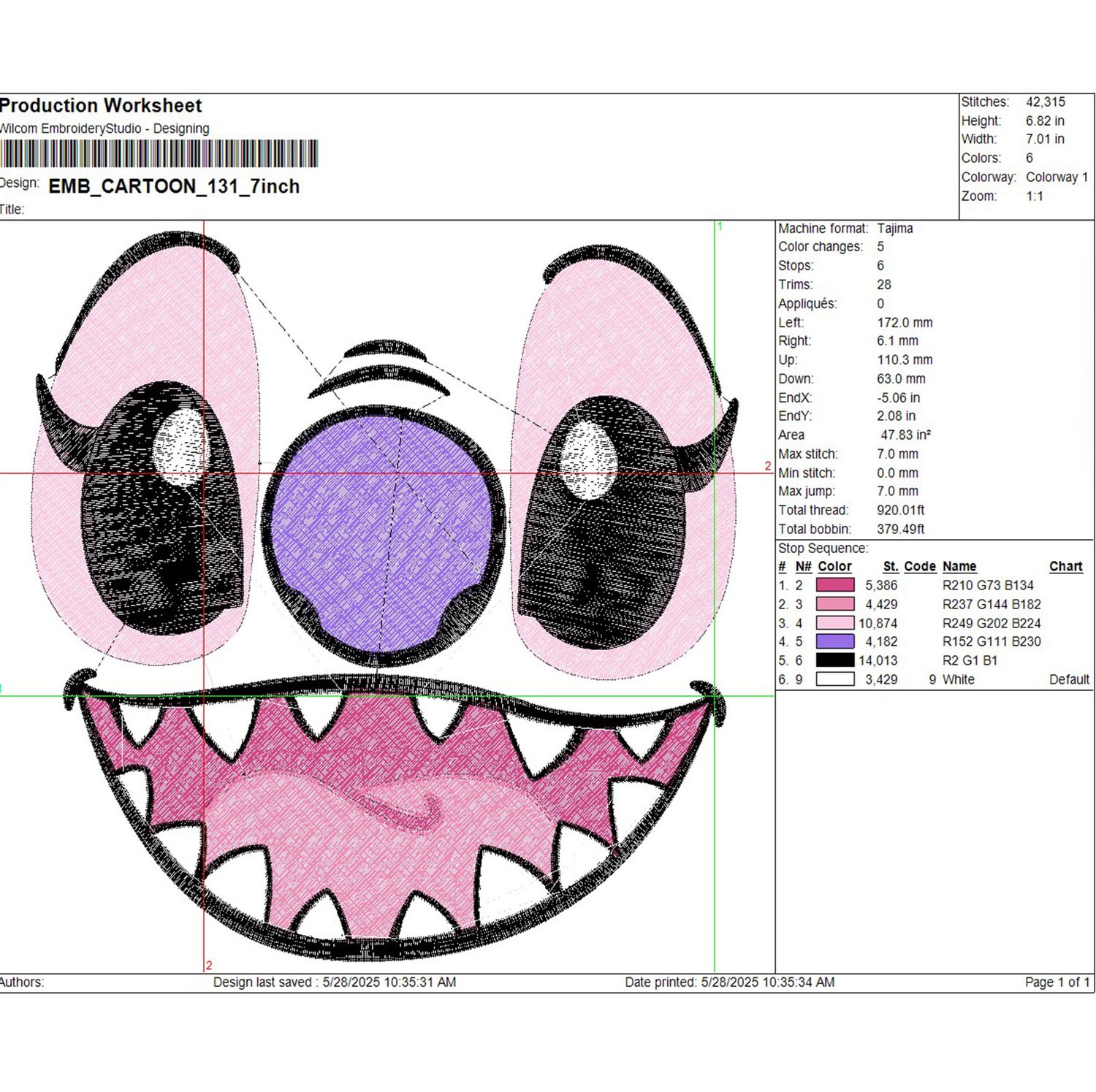
Task: Click the white highlight in left eye
Action: click(180, 447)
